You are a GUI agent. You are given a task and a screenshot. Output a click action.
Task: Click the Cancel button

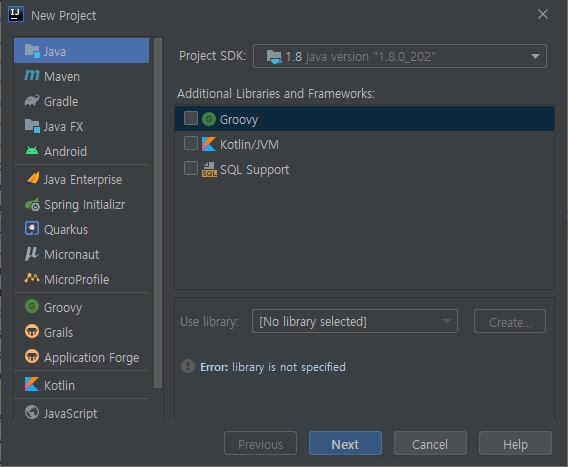point(430,443)
